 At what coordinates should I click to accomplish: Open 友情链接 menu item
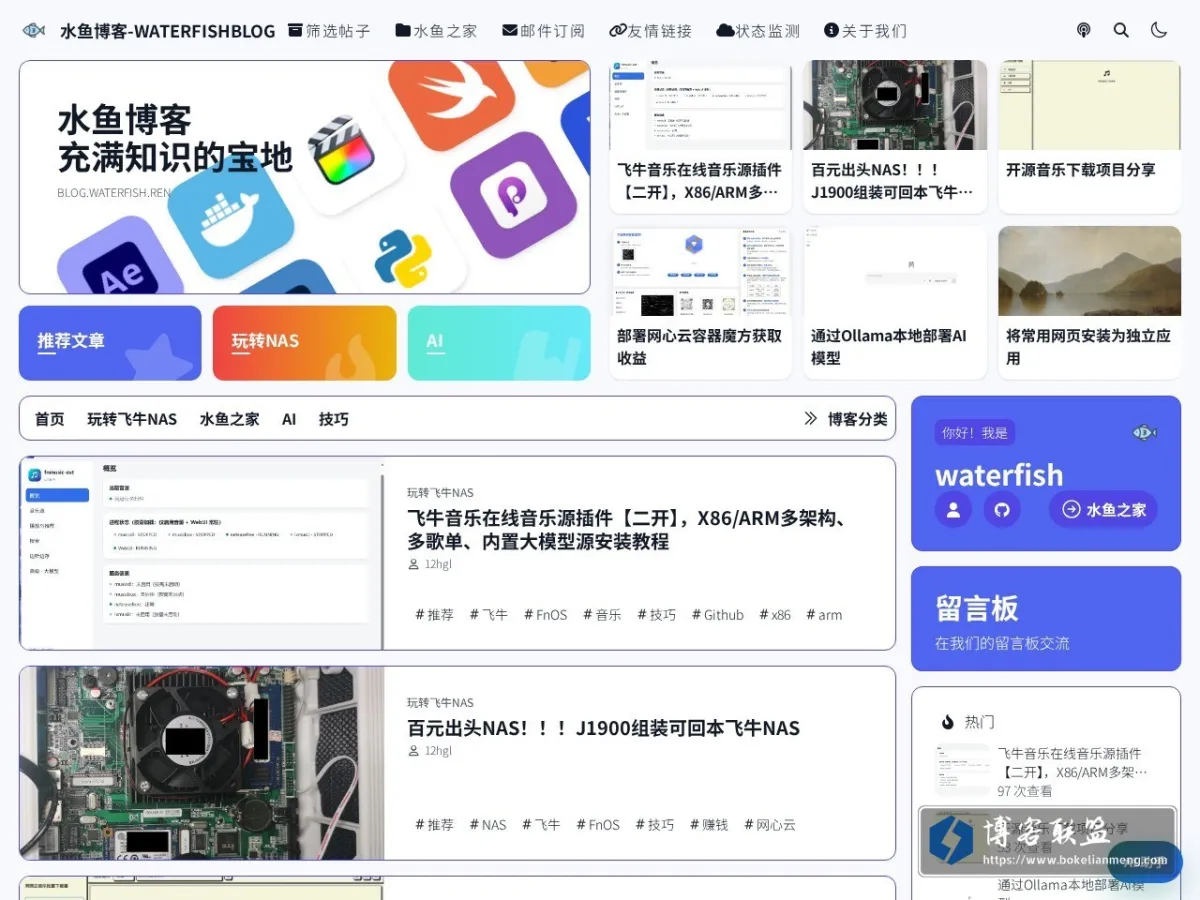pyautogui.click(x=650, y=31)
